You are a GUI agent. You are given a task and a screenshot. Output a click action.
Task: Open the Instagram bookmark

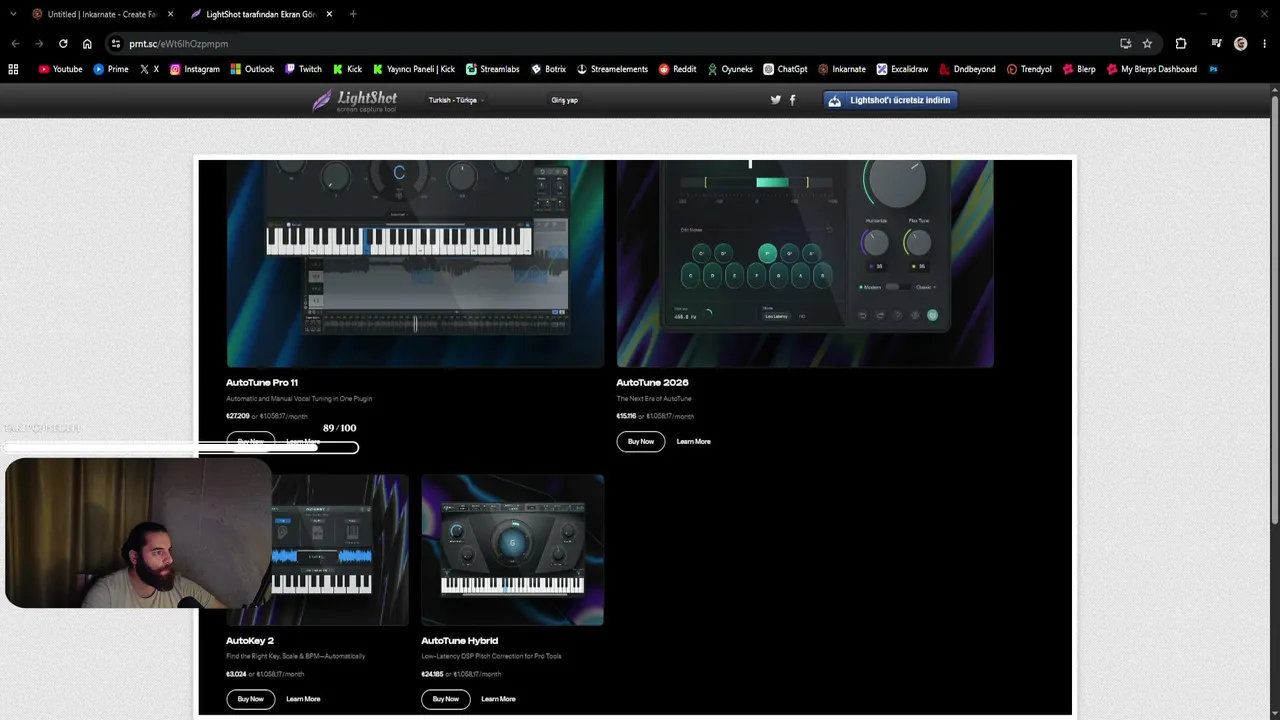click(x=194, y=69)
